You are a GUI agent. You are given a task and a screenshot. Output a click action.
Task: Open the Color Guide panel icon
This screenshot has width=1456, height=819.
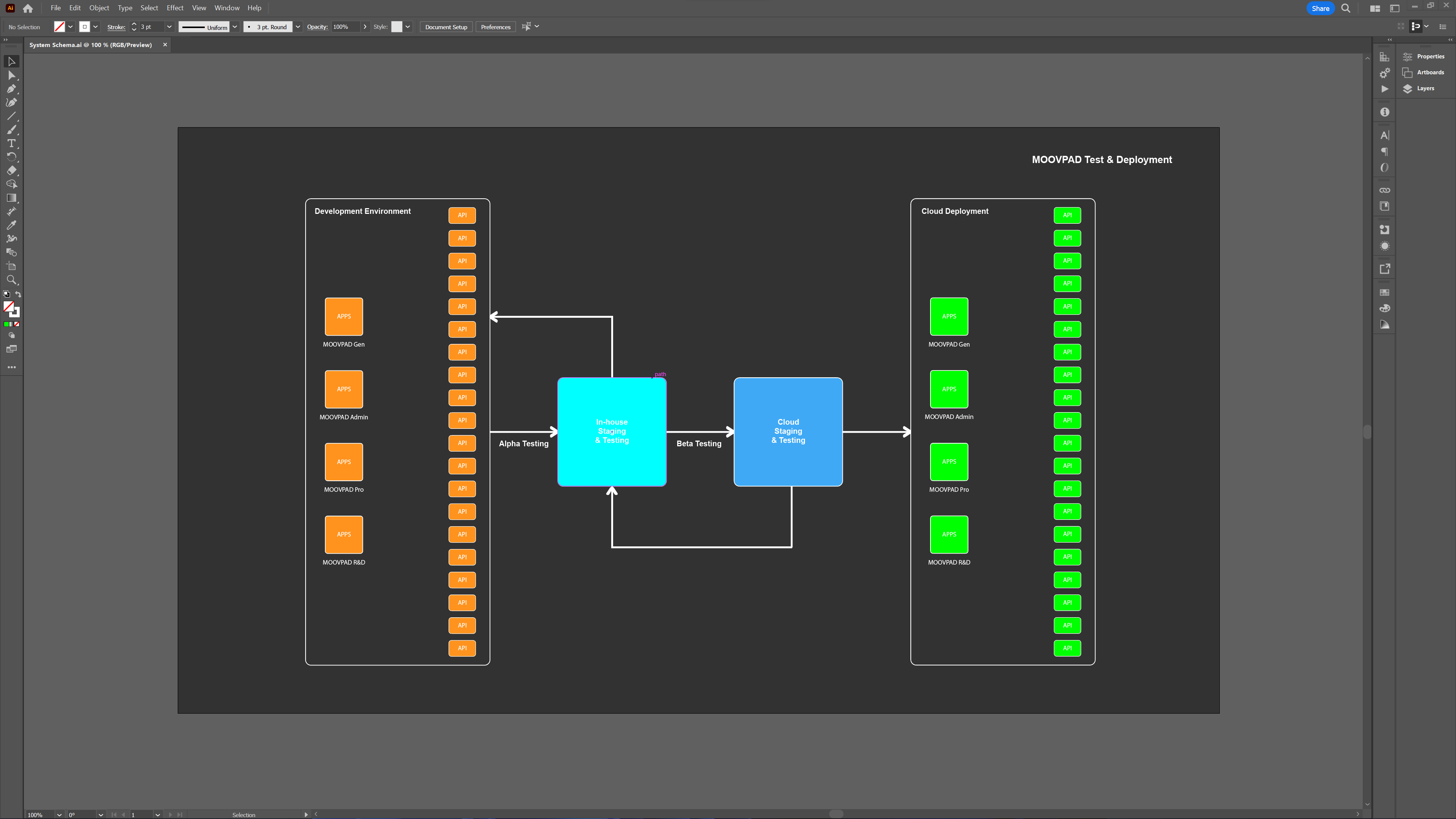pyautogui.click(x=1384, y=325)
